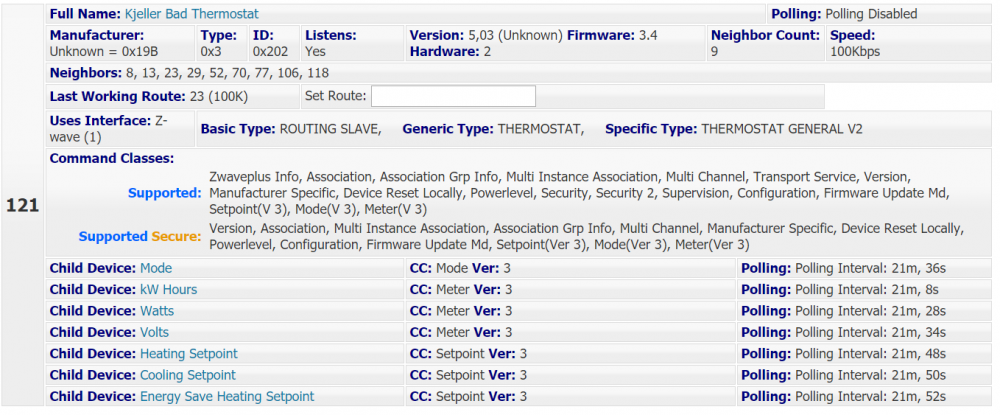Open the Kjeller Bad Thermostat device link
Screen dimensions: 1000x415
pos(191,14)
